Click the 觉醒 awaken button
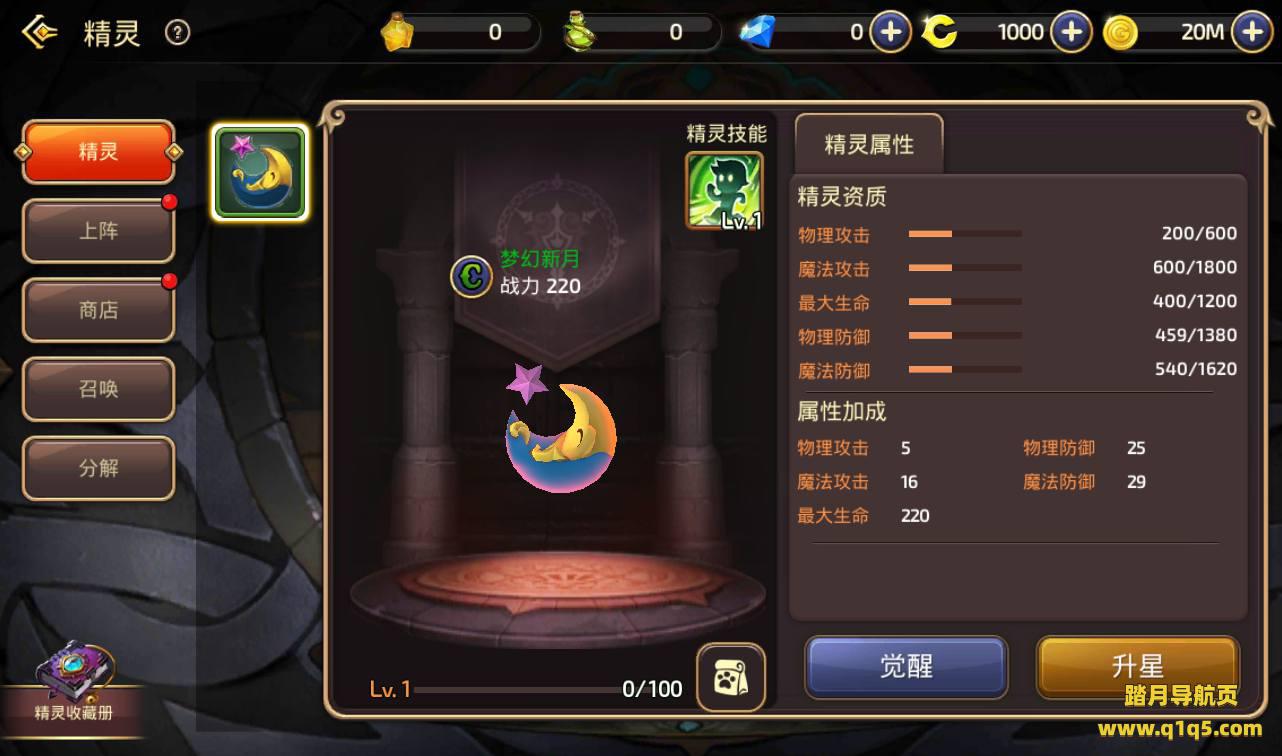1282x756 pixels. tap(906, 667)
